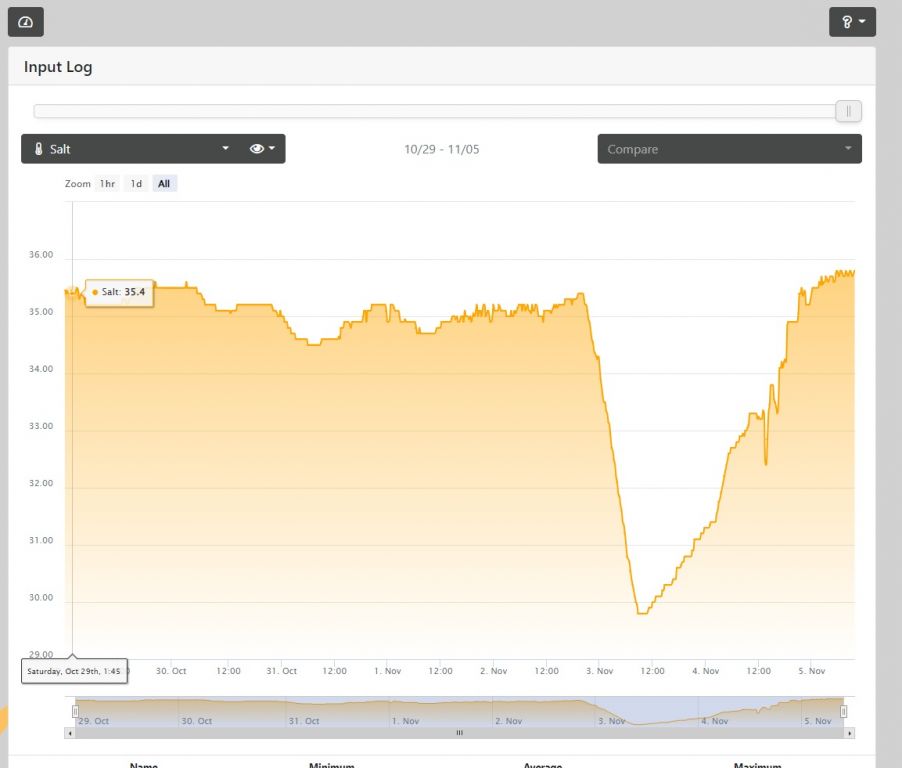Image resolution: width=902 pixels, height=768 pixels.
Task: Click the thermometer probe icon beside Salt
Action: coord(38,149)
